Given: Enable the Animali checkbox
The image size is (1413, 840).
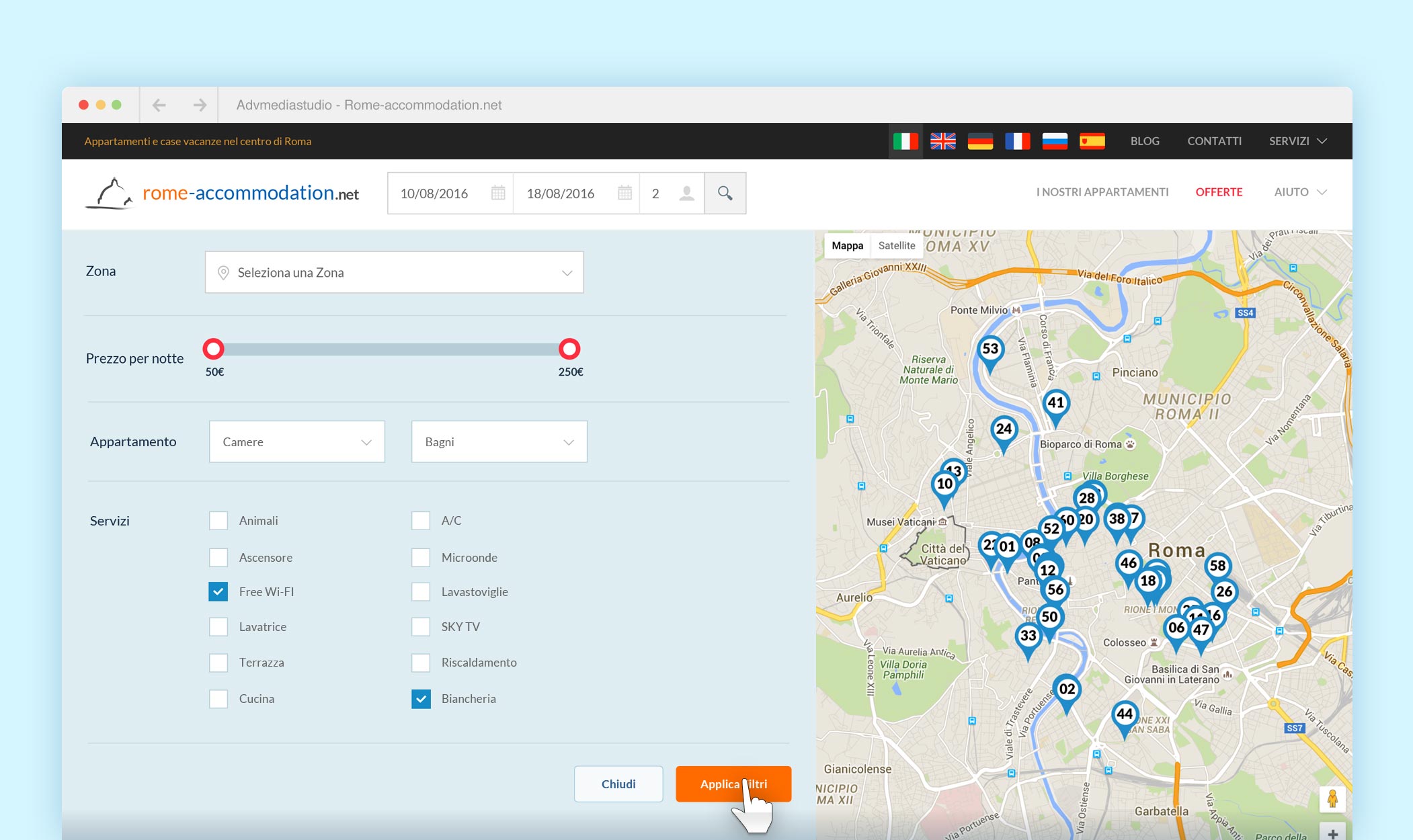Looking at the screenshot, I should 218,521.
